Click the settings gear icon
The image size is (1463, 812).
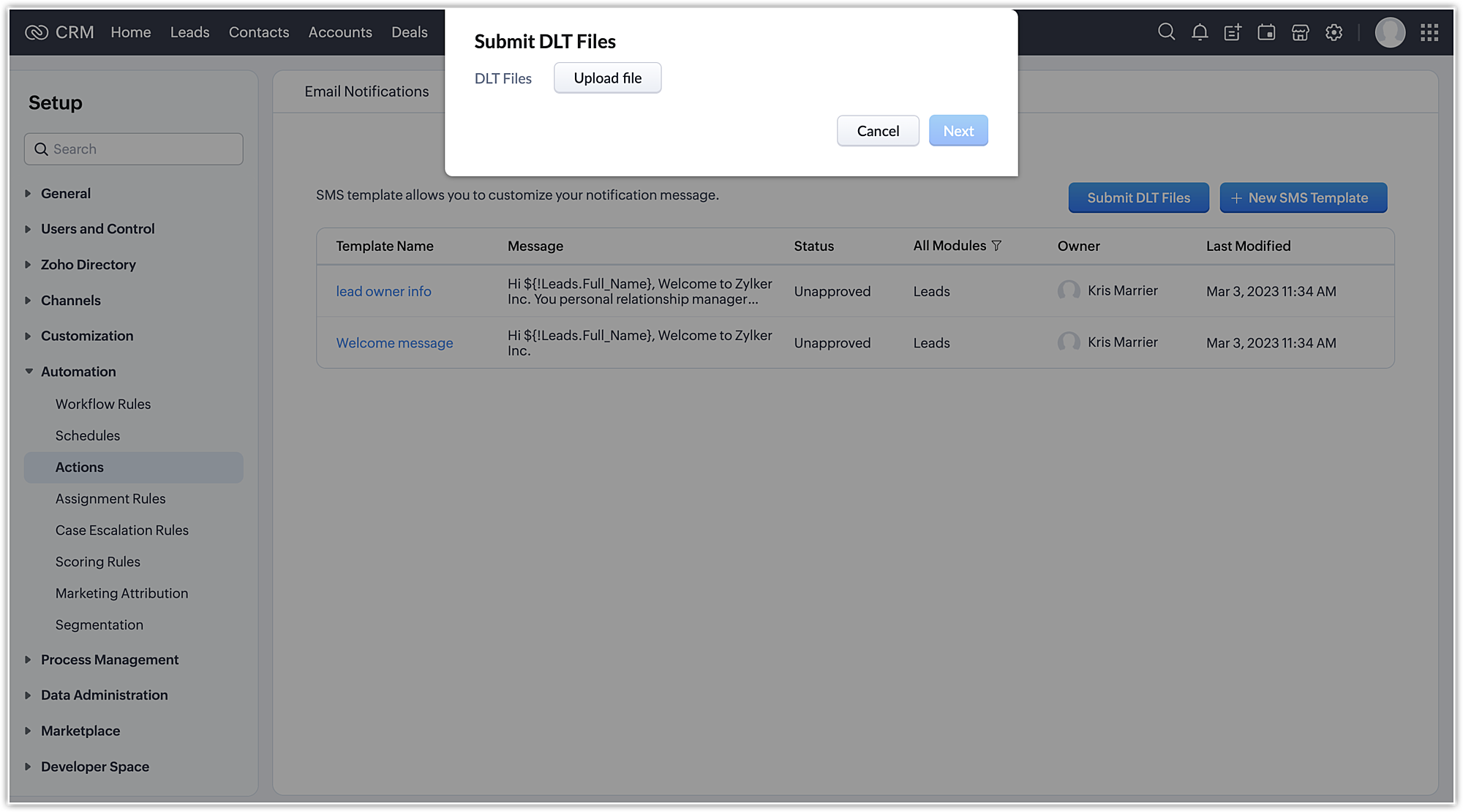tap(1334, 32)
